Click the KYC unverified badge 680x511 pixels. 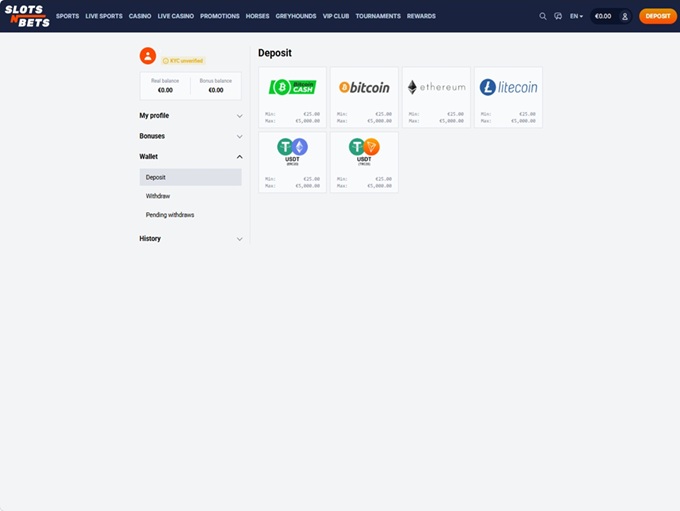click(183, 61)
